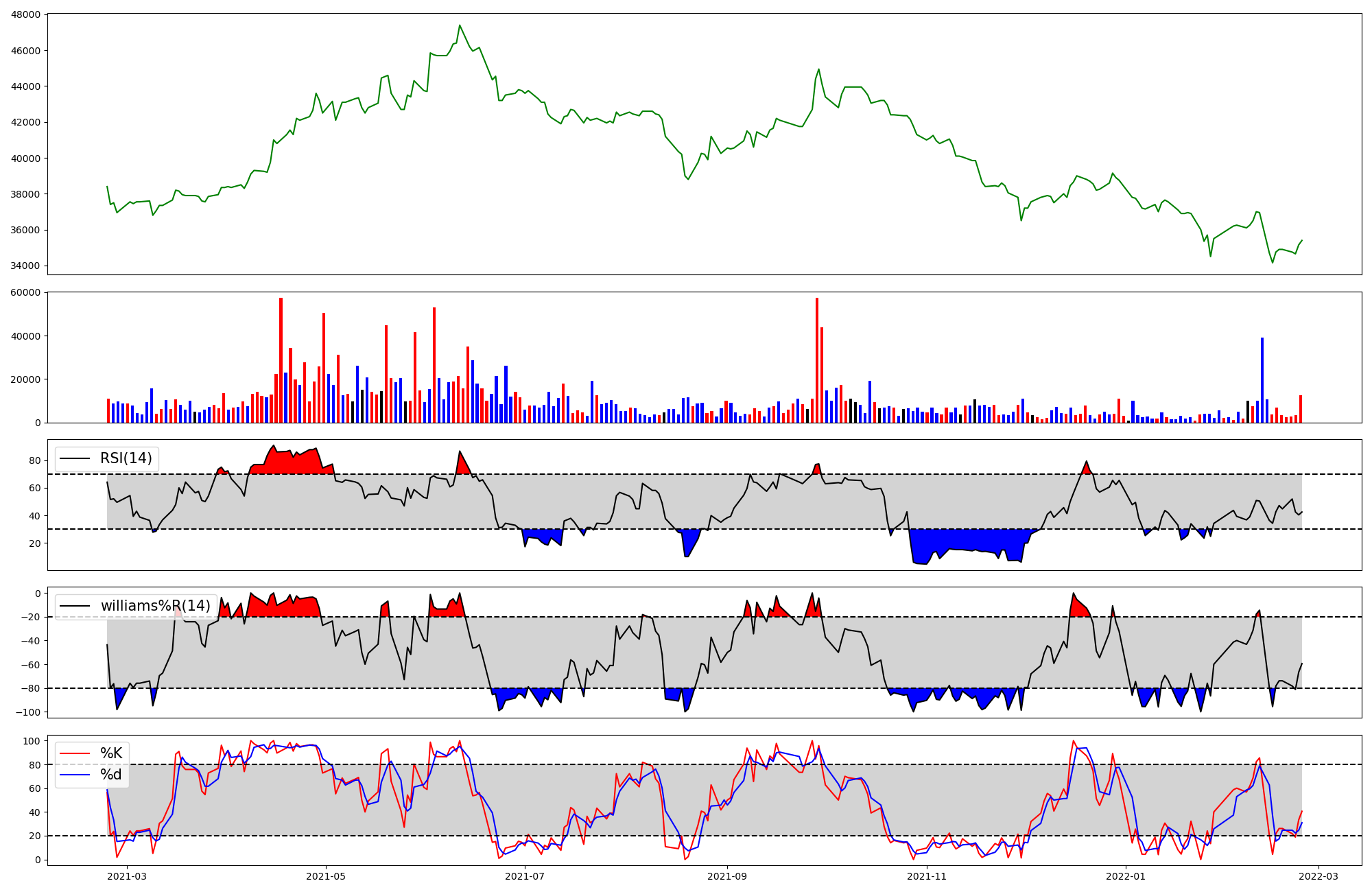Click the 2021-07 x-axis tick label
This screenshot has width=1372, height=892.
[x=525, y=876]
